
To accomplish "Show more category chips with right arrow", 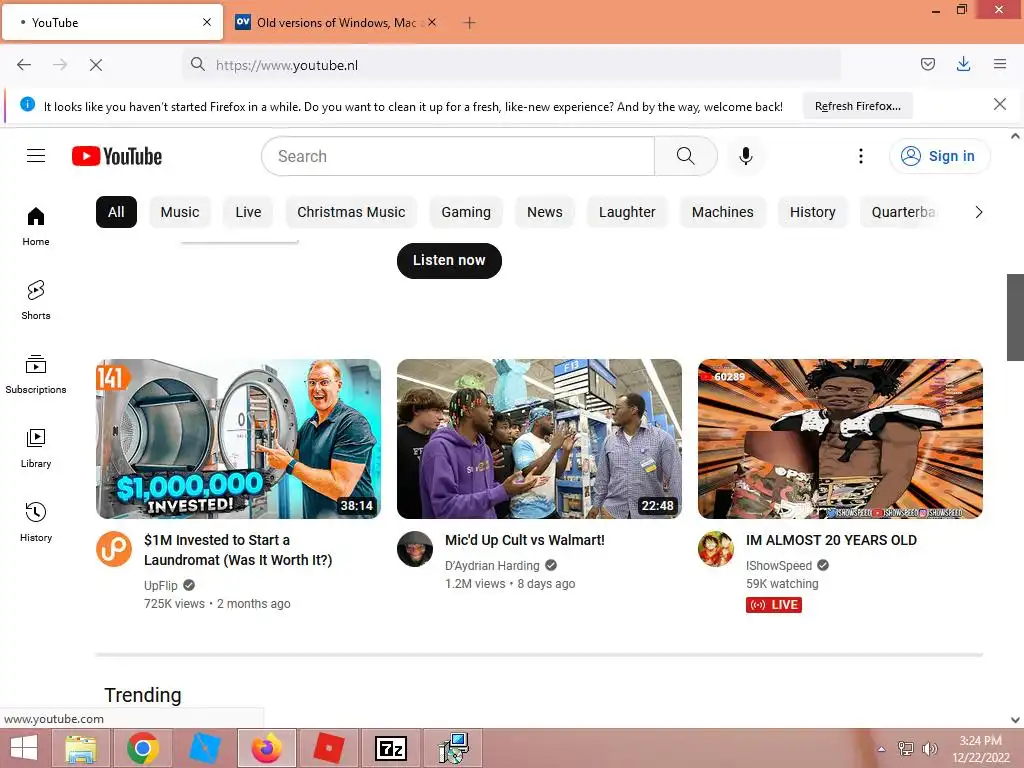I will pos(978,212).
